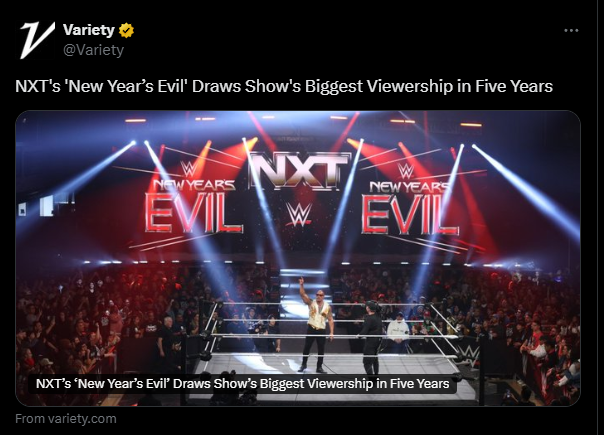
Task: Open the Variety profile avatar logo
Action: click(37, 40)
